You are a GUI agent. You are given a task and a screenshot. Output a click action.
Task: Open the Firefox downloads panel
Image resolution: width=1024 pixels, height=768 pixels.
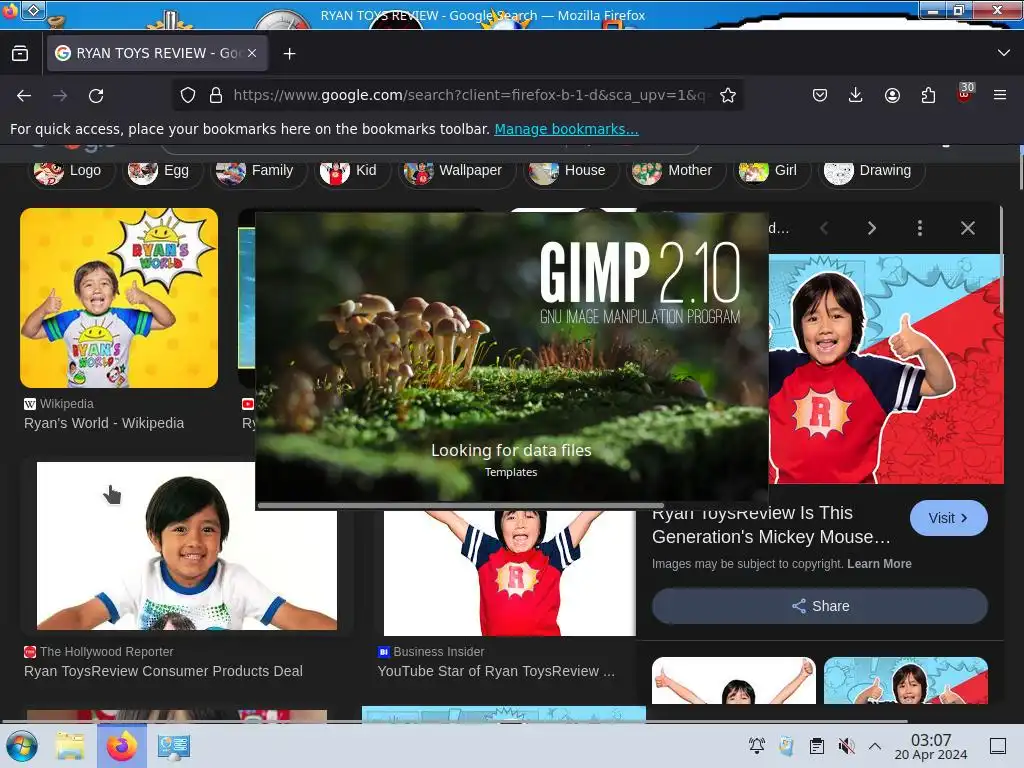click(856, 95)
